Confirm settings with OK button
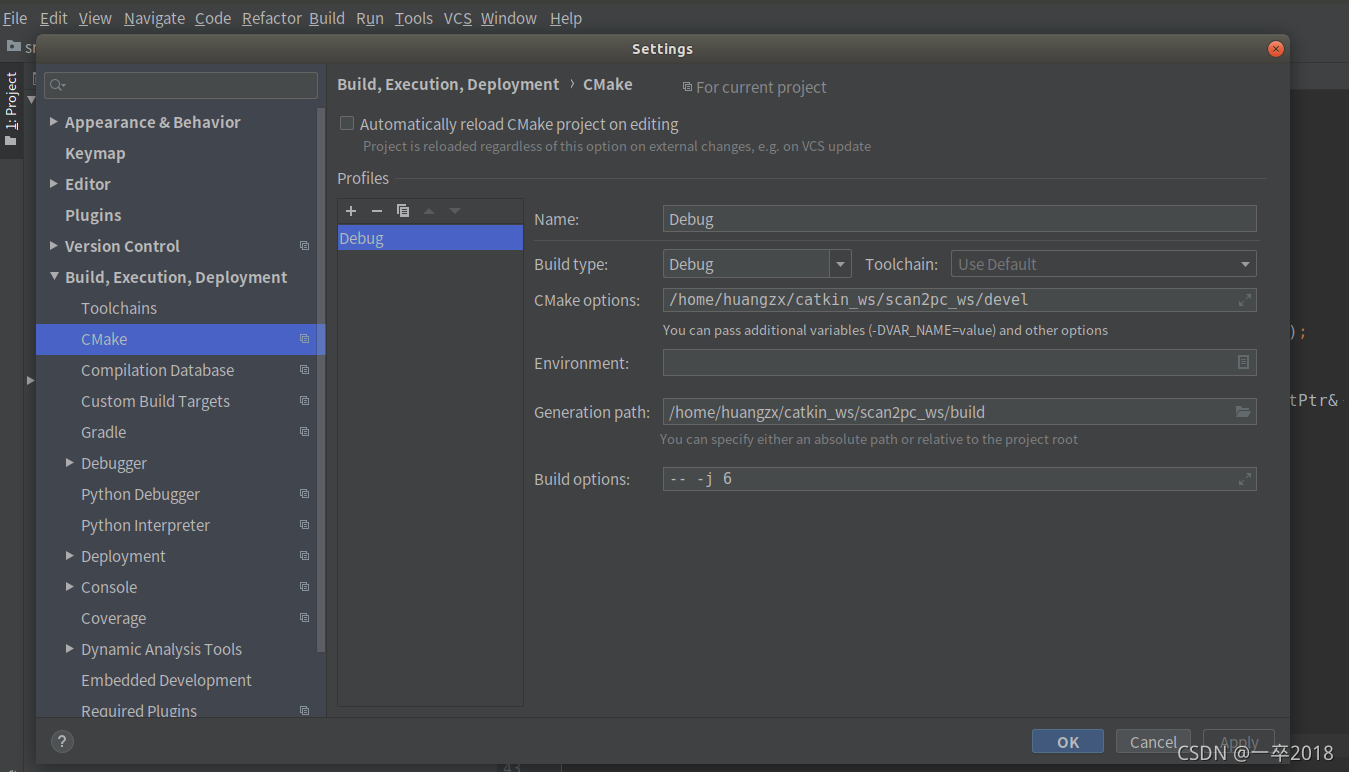1349x772 pixels. coord(1068,742)
